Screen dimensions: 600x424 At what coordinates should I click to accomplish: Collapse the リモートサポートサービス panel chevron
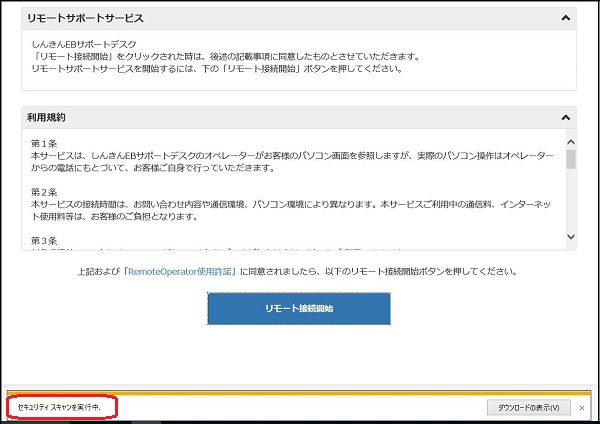pyautogui.click(x=567, y=18)
